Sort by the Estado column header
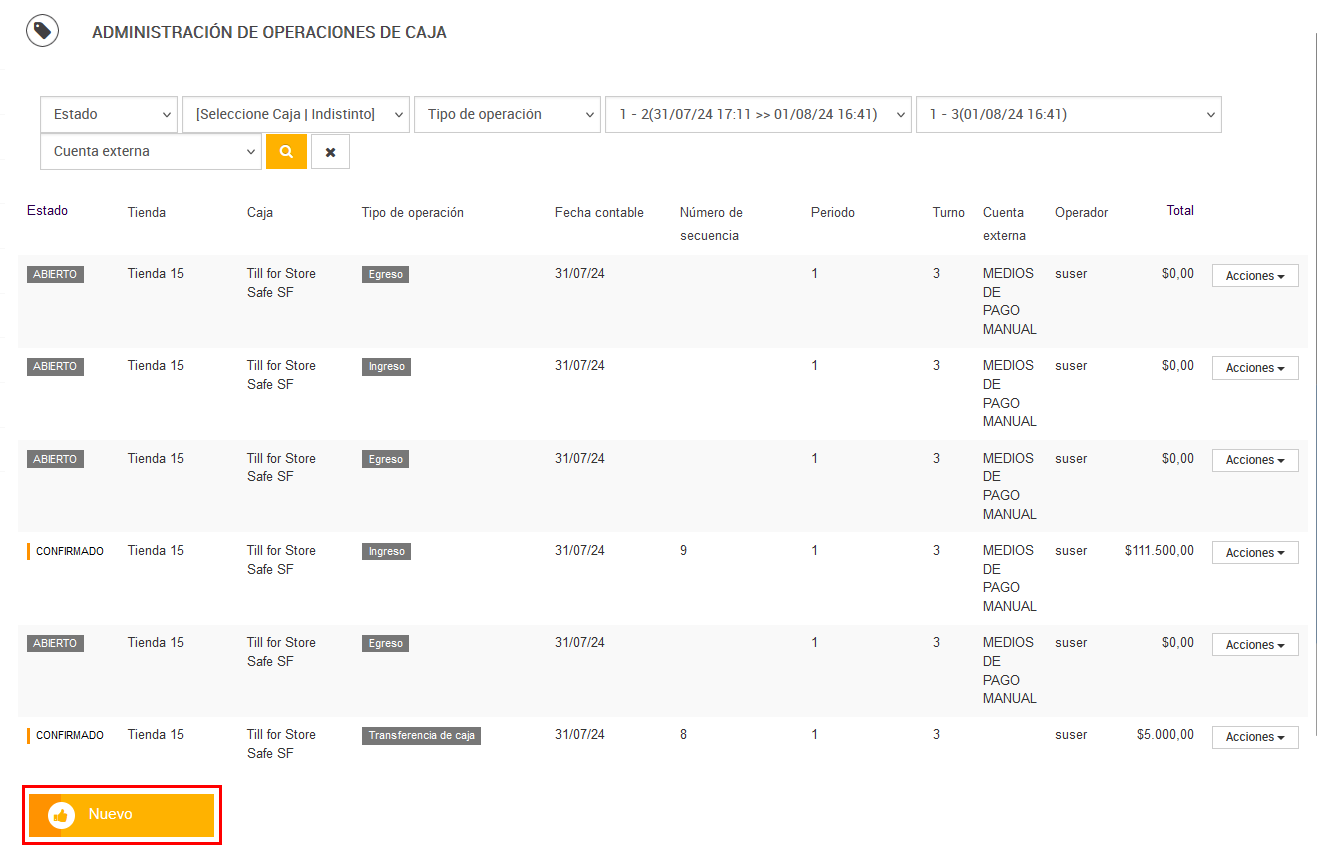The image size is (1317, 854). coord(48,211)
